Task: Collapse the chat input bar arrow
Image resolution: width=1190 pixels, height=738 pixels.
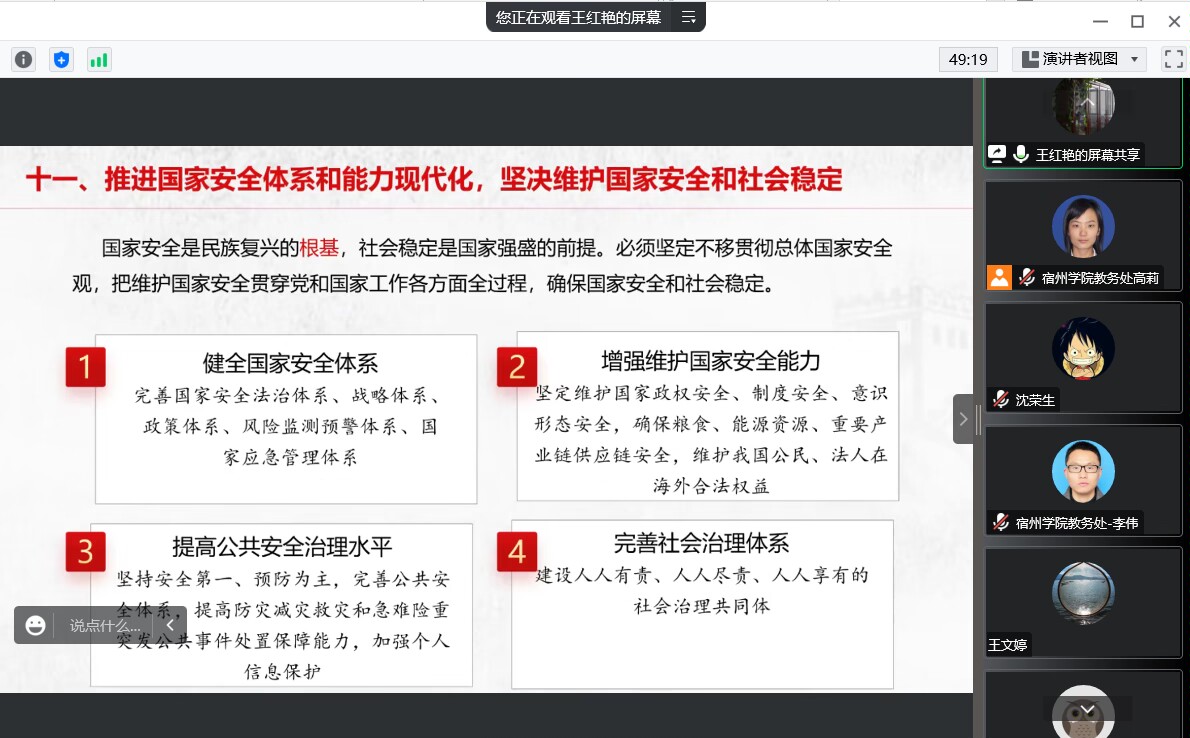Action: pos(170,626)
